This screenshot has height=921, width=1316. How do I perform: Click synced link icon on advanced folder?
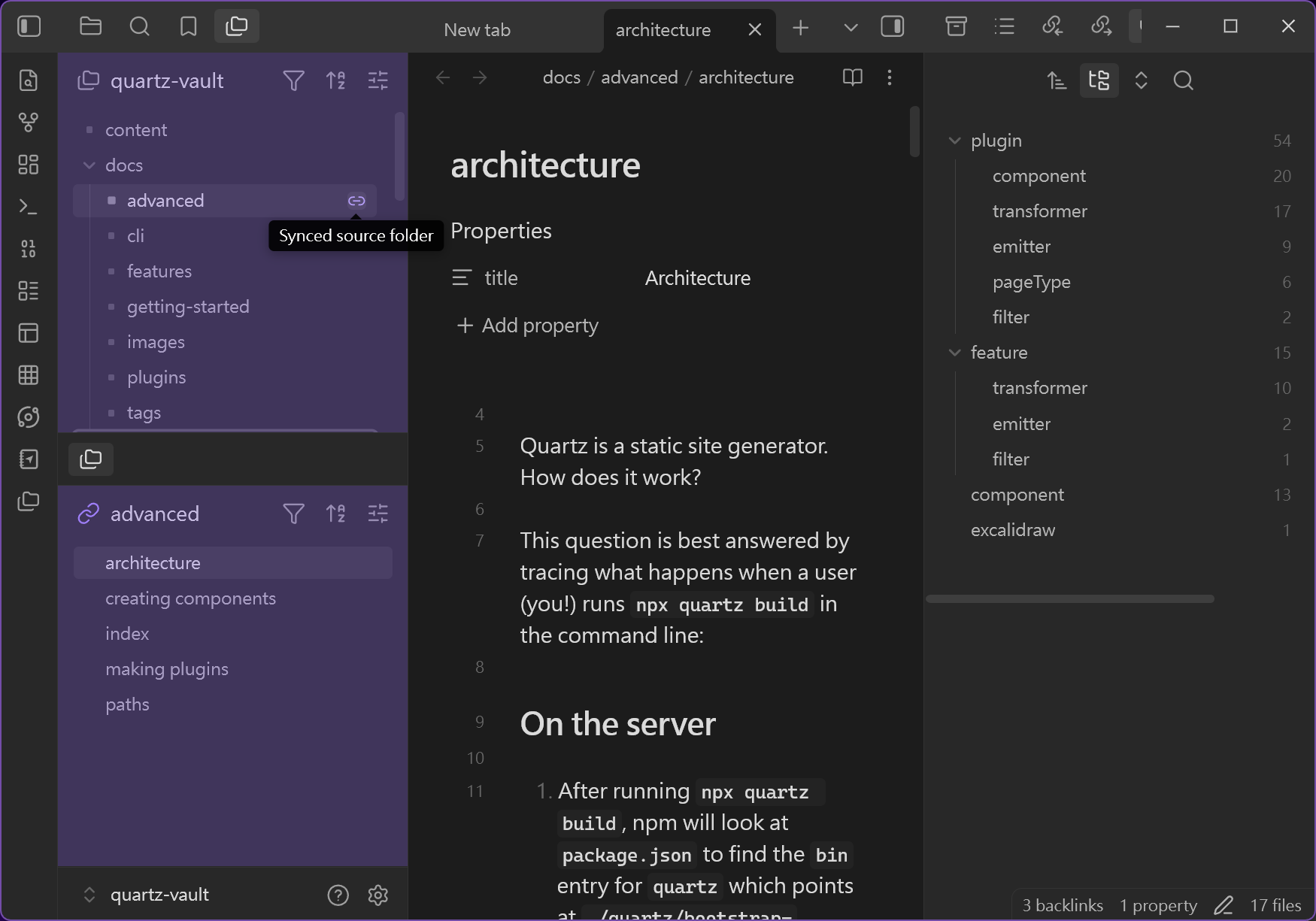tap(356, 201)
